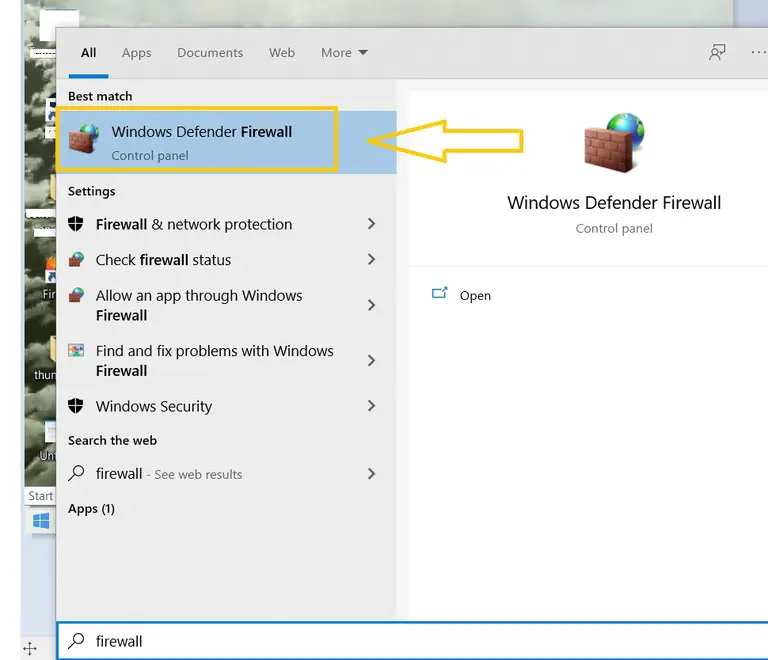Open the Windows Security setting
This screenshot has width=768, height=660.
point(226,406)
